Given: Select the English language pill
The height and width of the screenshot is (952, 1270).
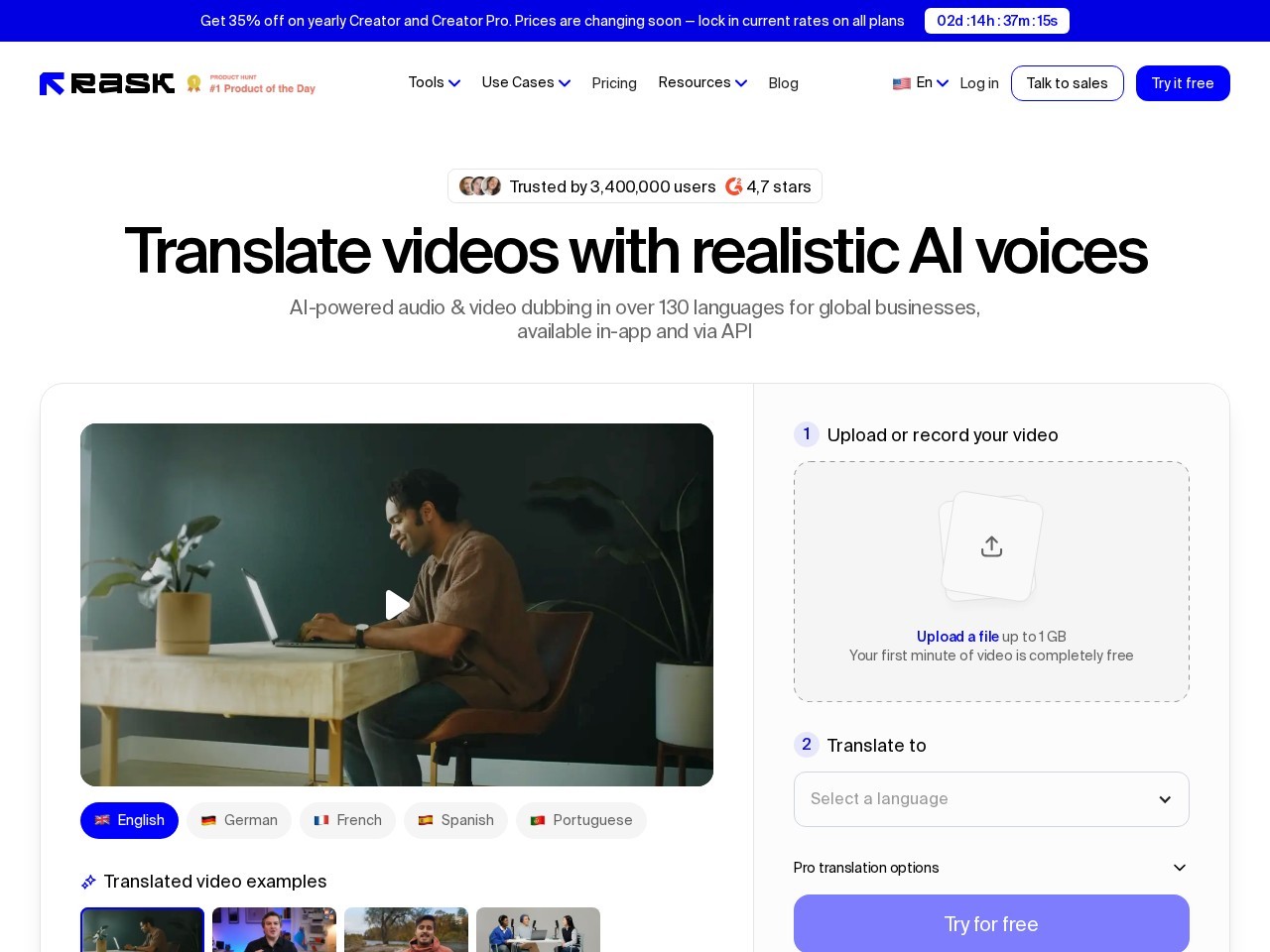Looking at the screenshot, I should point(129,820).
